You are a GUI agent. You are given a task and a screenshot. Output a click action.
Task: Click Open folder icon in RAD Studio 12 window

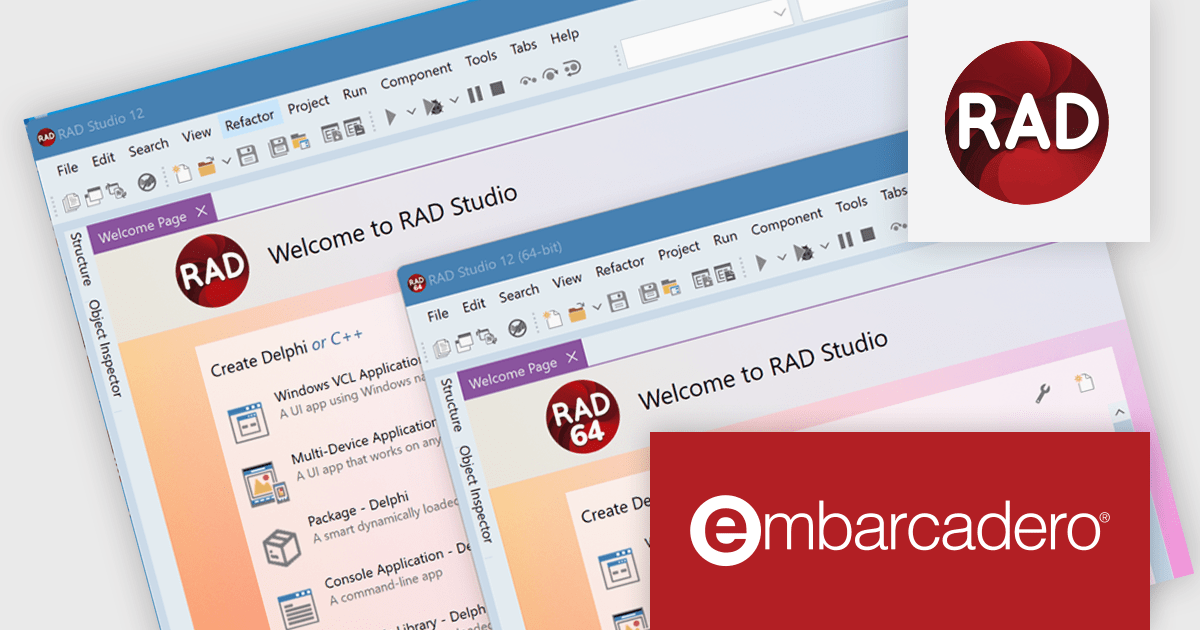click(207, 166)
